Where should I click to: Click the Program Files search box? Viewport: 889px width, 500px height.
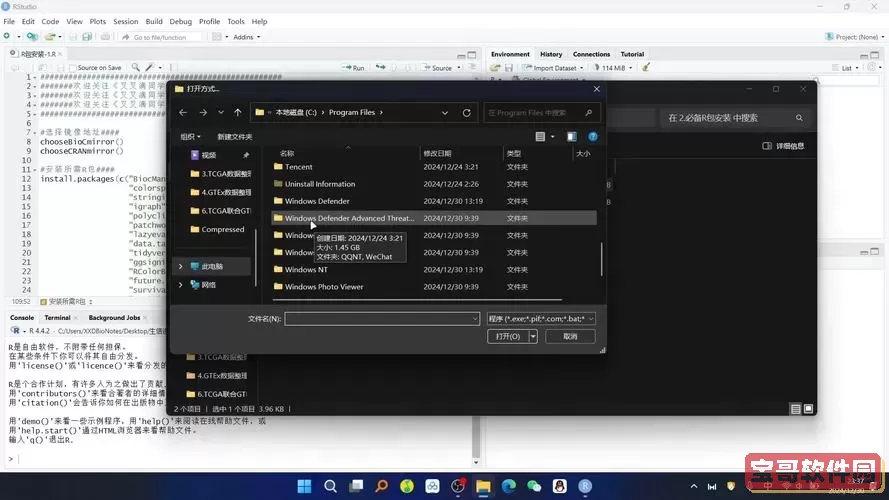click(x=540, y=113)
